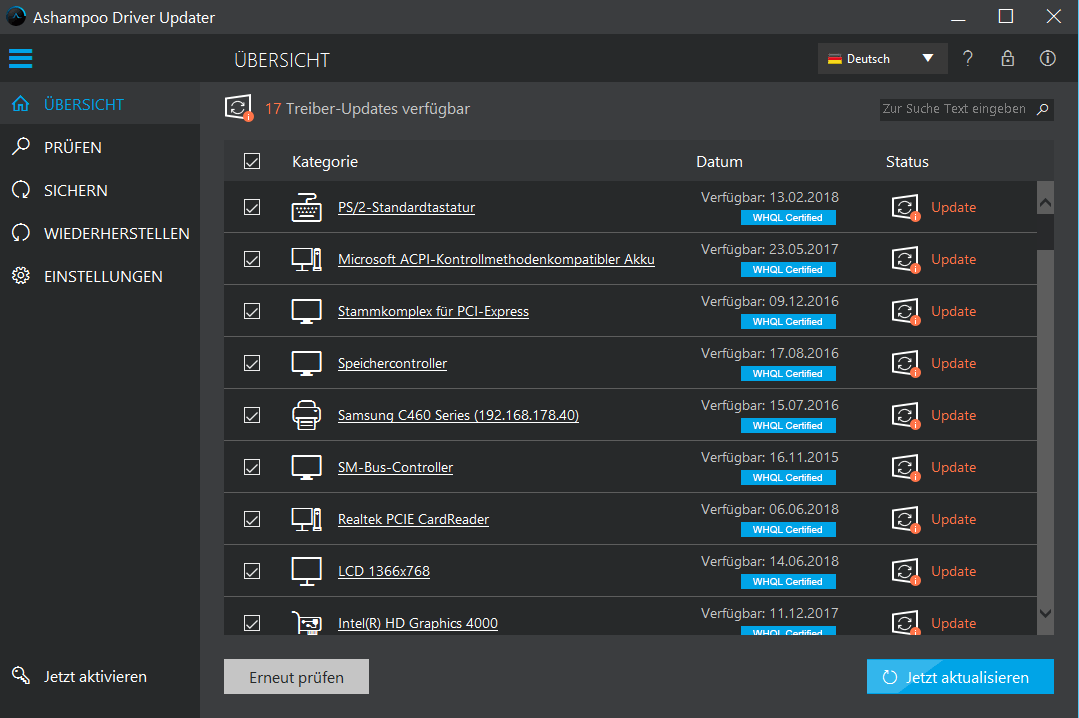Uncheck the LCD 1366x768 checkbox

252,571
